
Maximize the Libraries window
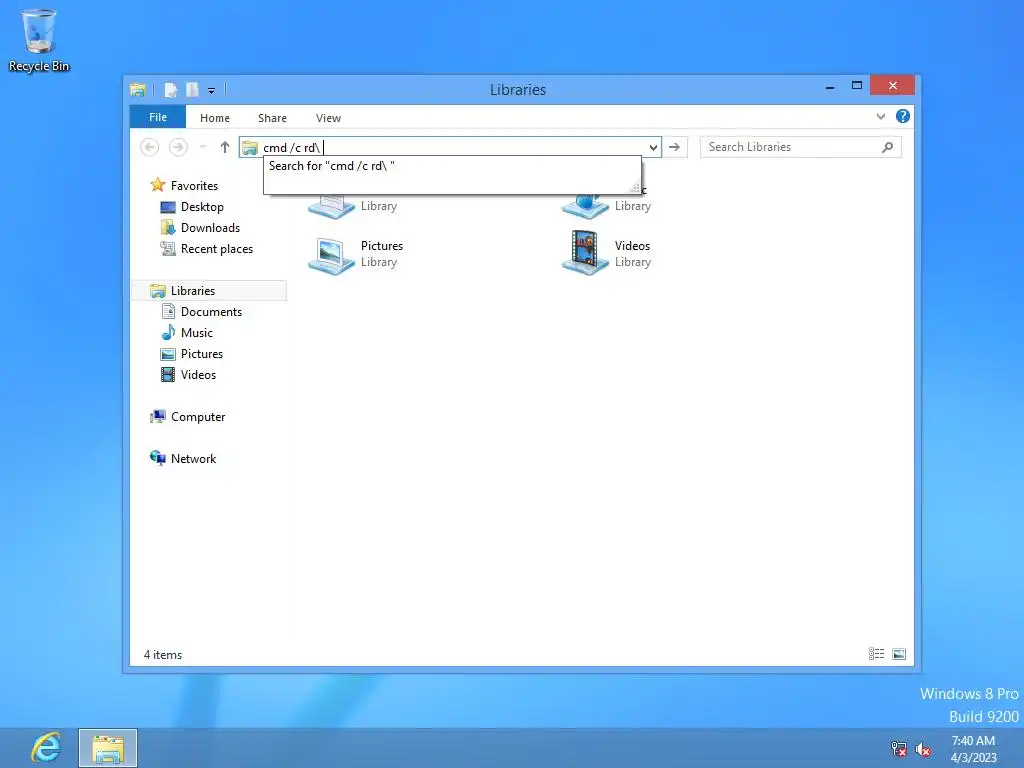pyautogui.click(x=857, y=86)
